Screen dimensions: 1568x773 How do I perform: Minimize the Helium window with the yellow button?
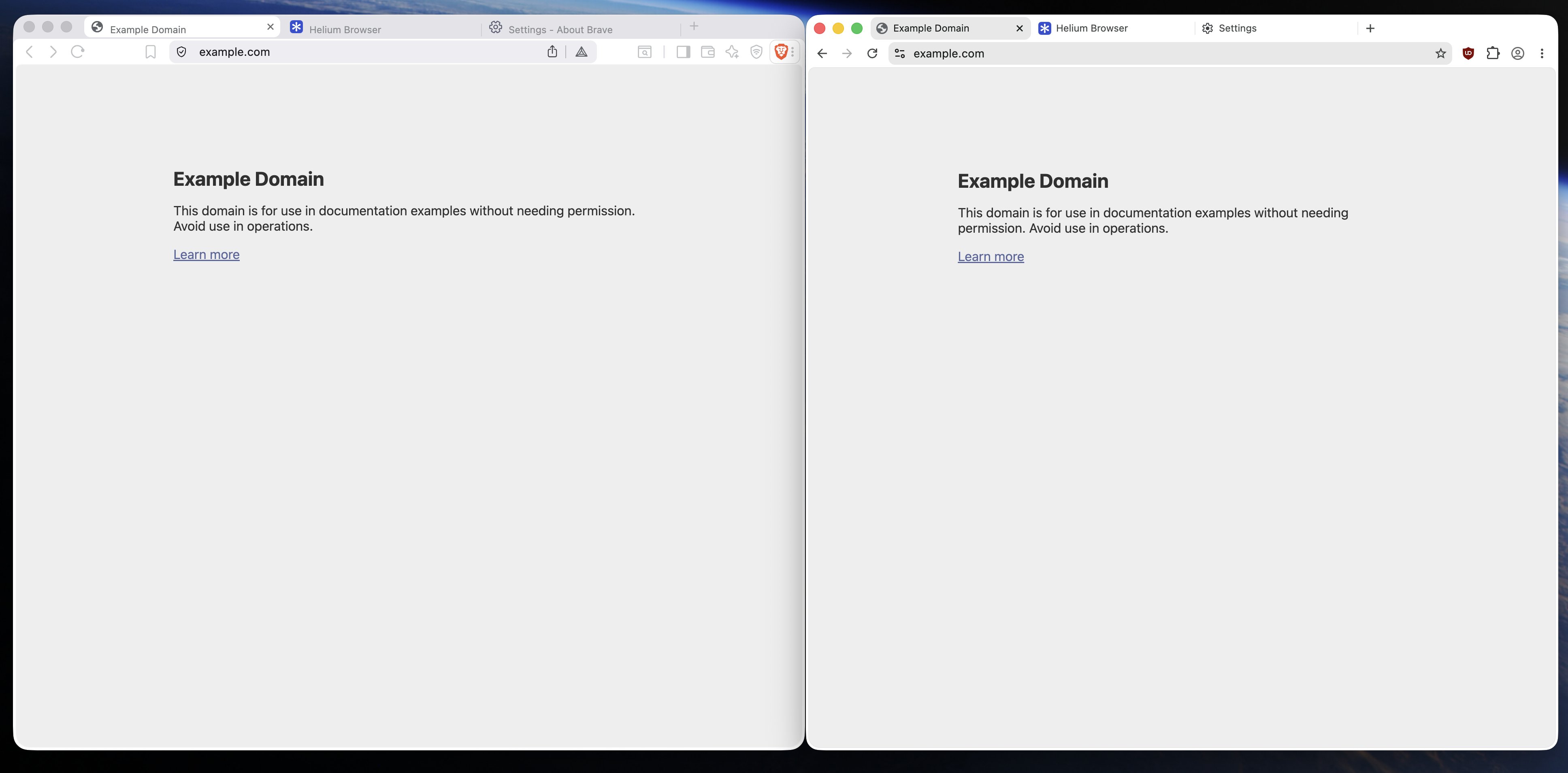click(x=838, y=29)
